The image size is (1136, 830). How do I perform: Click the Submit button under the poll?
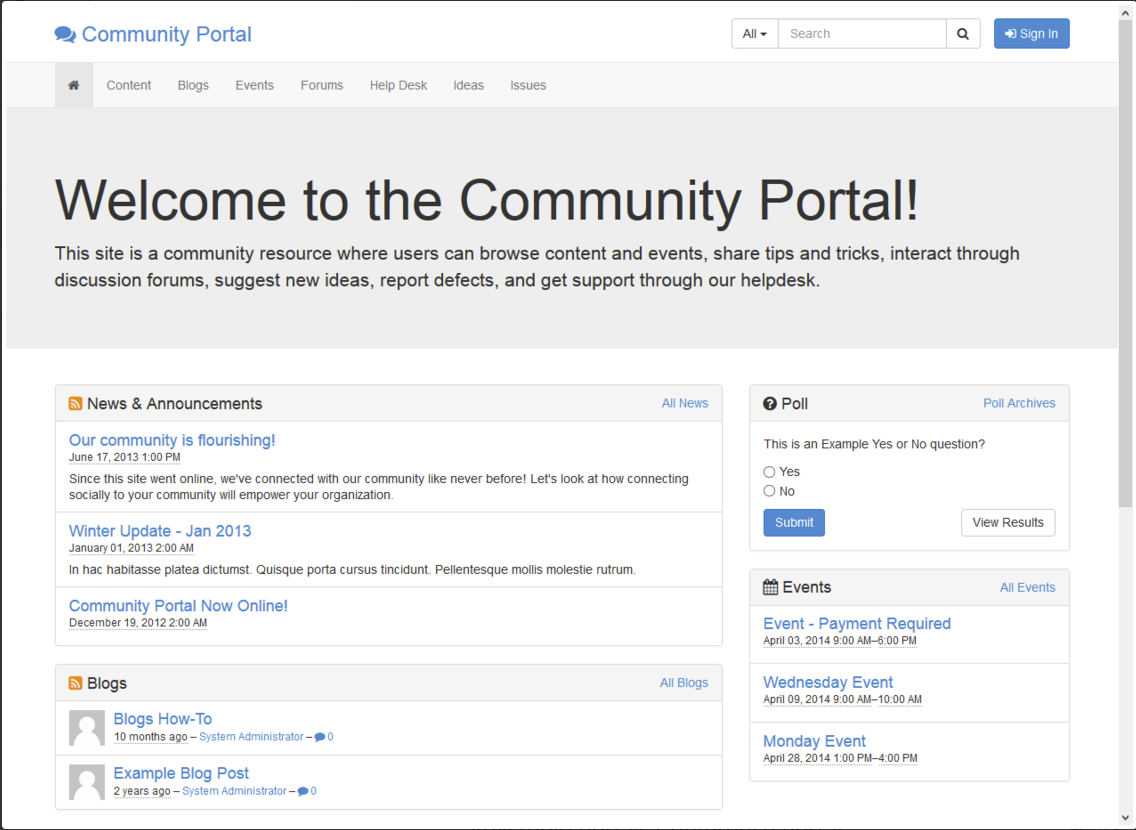[794, 522]
